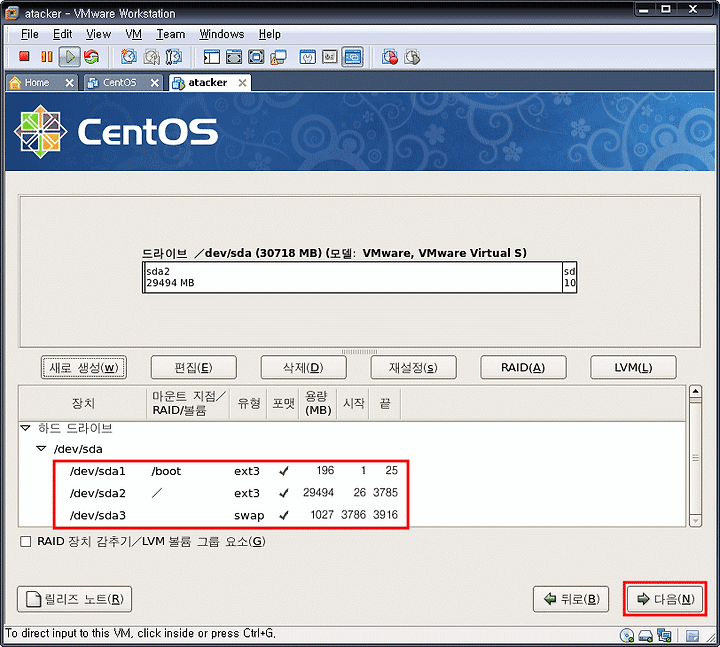Click the 시작 column header
The width and height of the screenshot is (720, 647).
tap(353, 404)
